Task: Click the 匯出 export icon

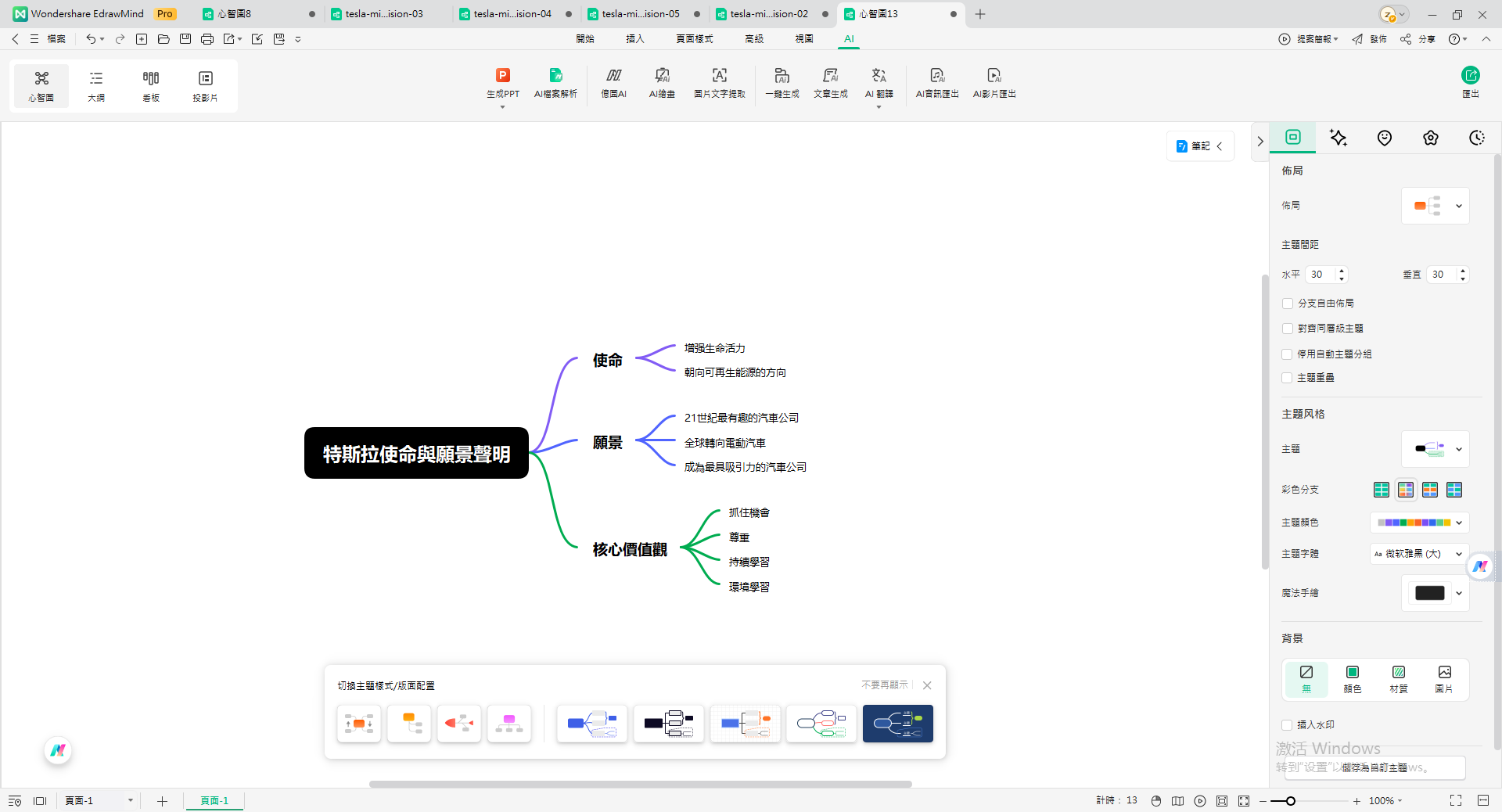Action: pos(1470,76)
